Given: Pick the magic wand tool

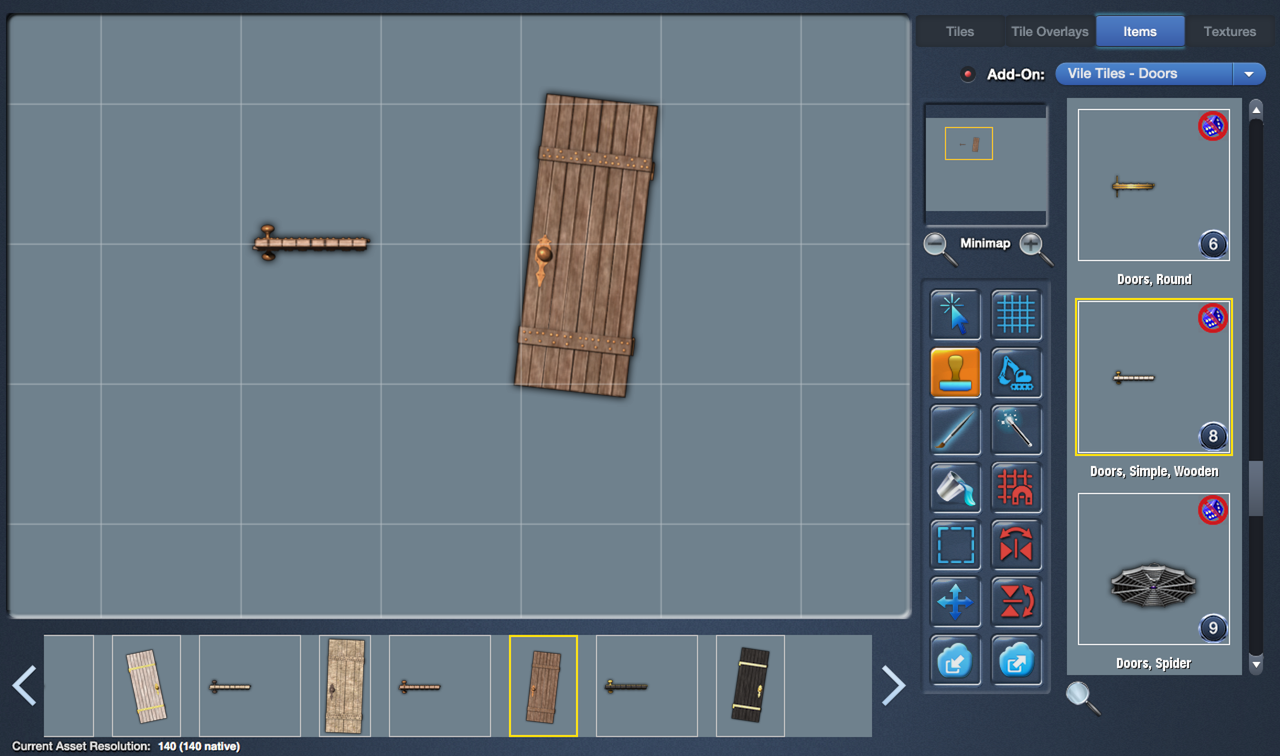Looking at the screenshot, I should pyautogui.click(x=1016, y=430).
